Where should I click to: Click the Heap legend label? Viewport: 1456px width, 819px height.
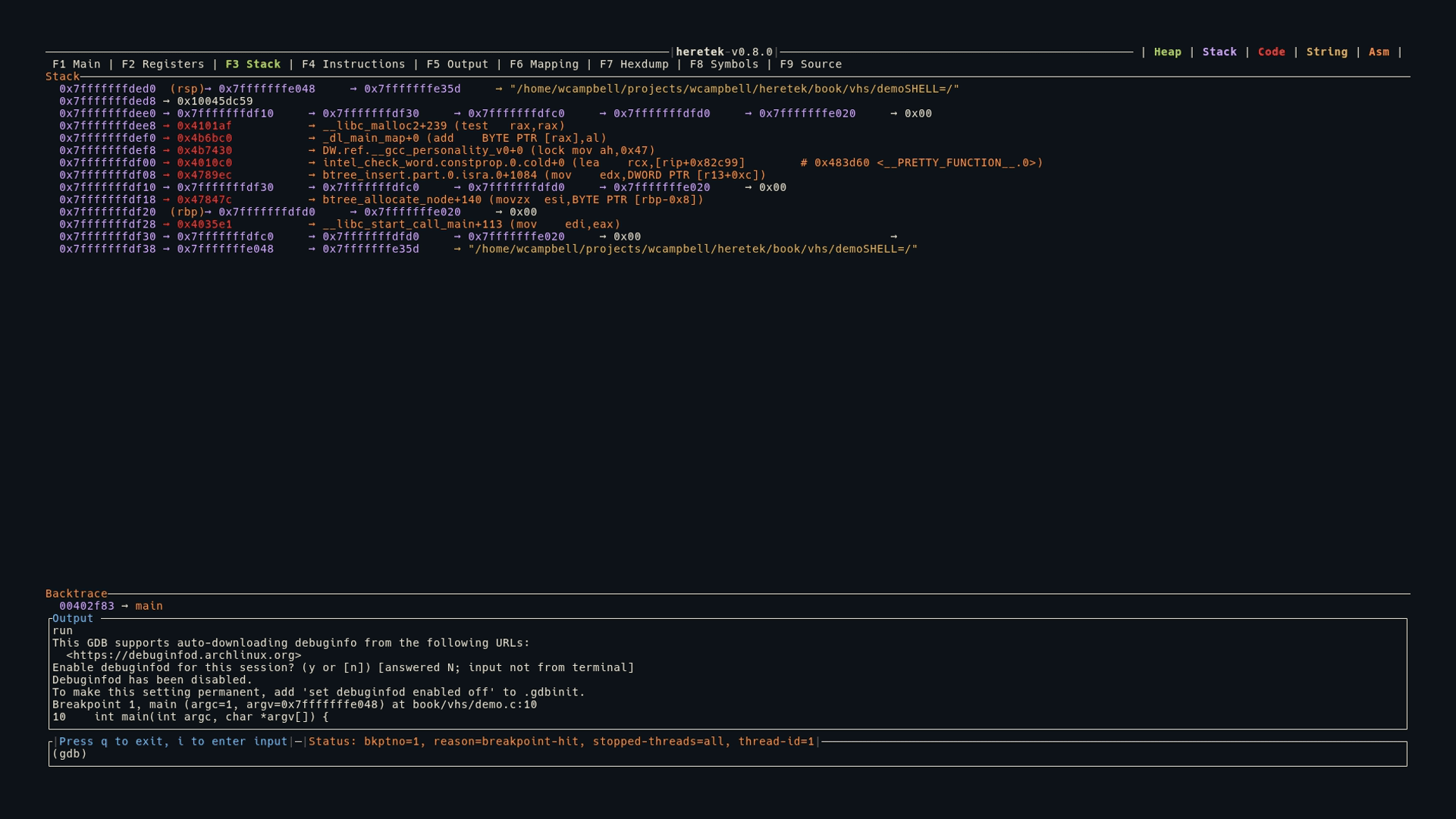tap(1167, 52)
